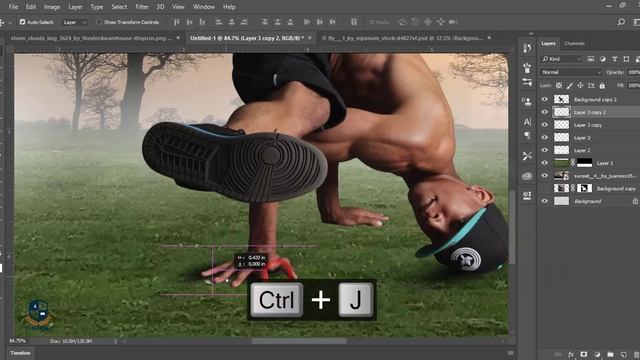Click the Background copy mask thumbnail
Viewport: 640px width, 360px height.
pyautogui.click(x=584, y=188)
